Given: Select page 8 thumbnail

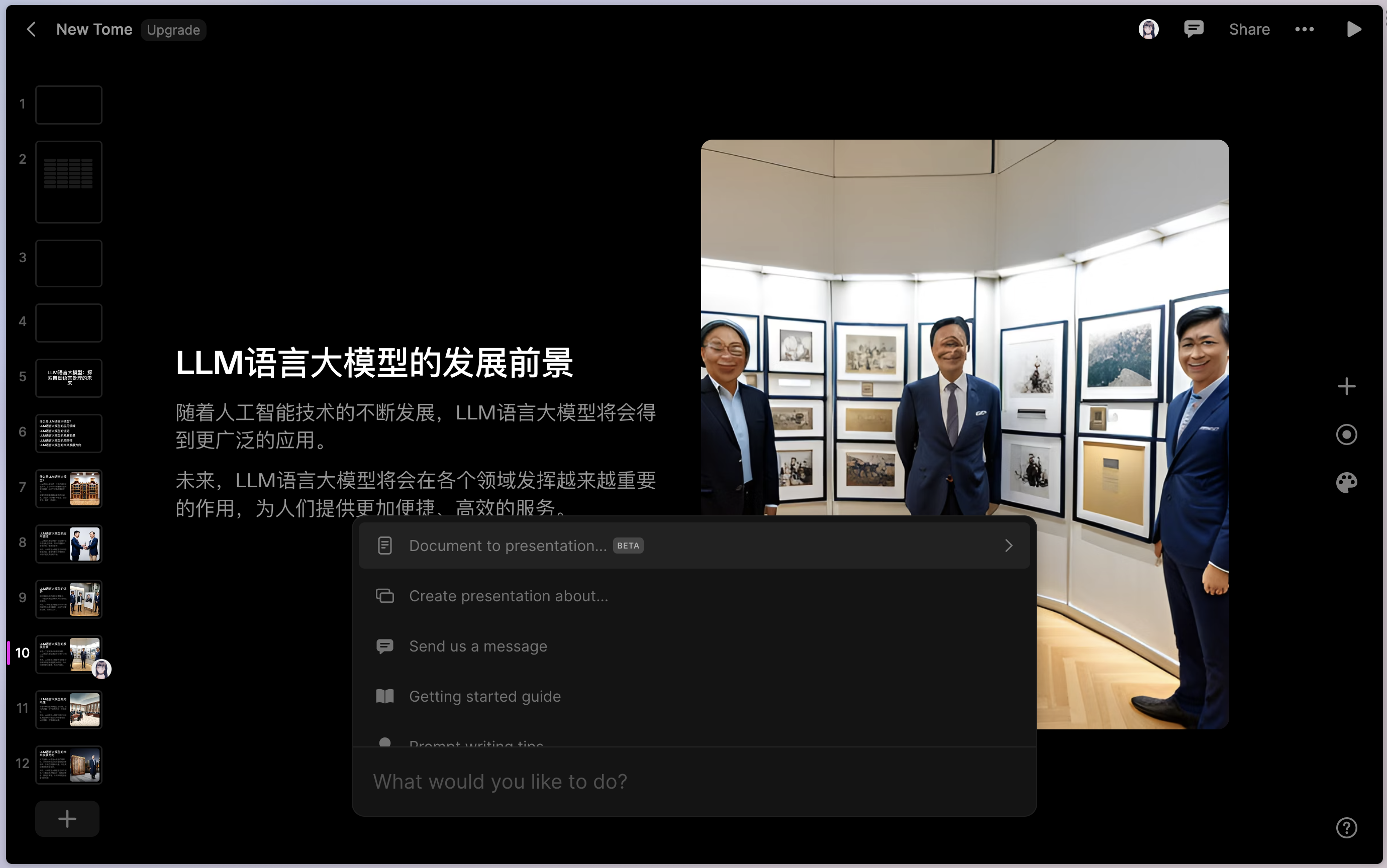Looking at the screenshot, I should [69, 543].
